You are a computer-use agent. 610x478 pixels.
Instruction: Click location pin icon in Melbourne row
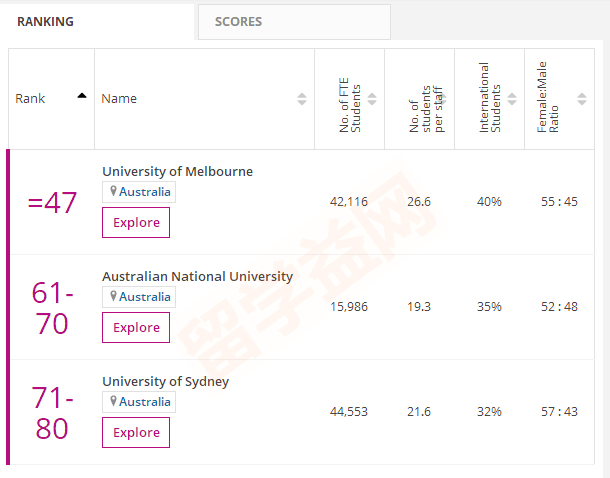113,191
